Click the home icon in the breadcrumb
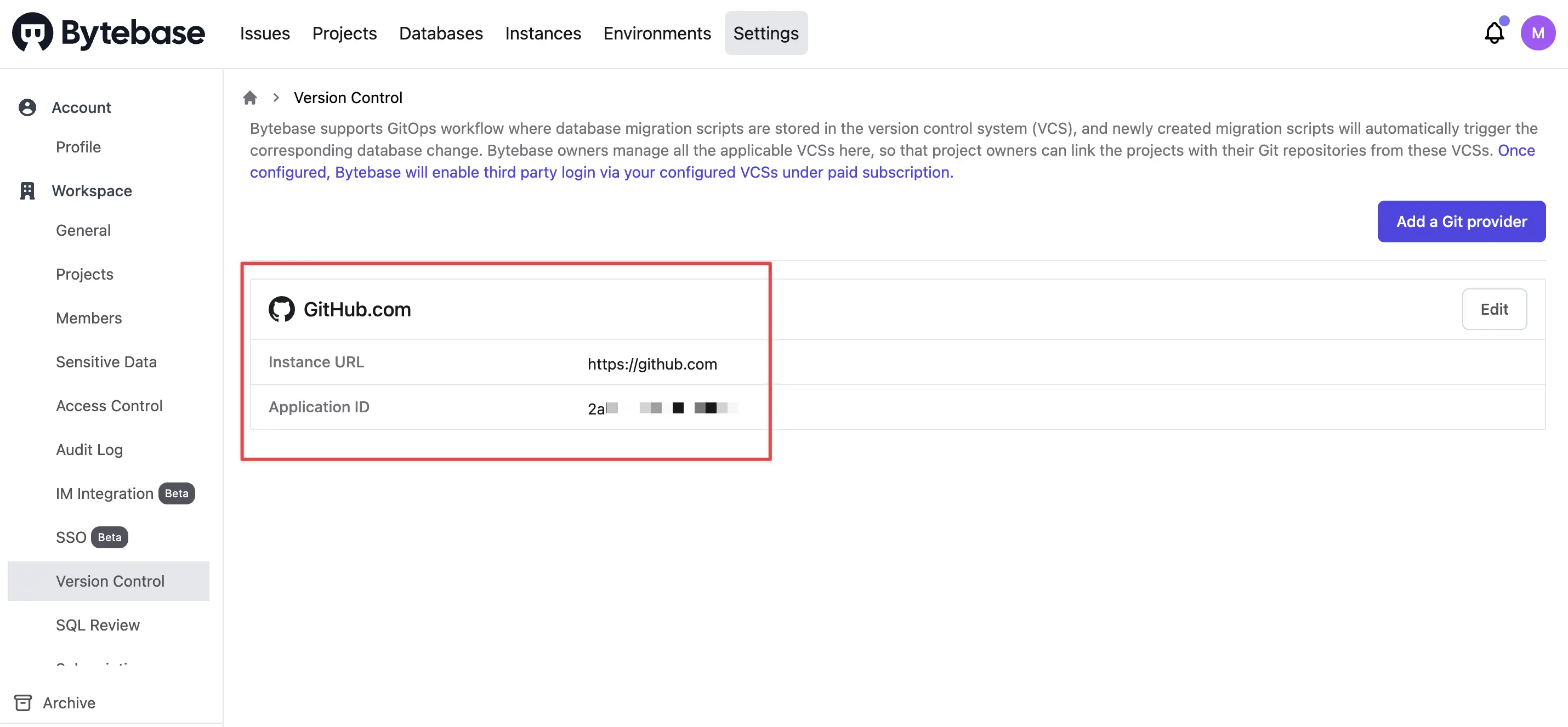Image resolution: width=1568 pixels, height=727 pixels. (249, 98)
